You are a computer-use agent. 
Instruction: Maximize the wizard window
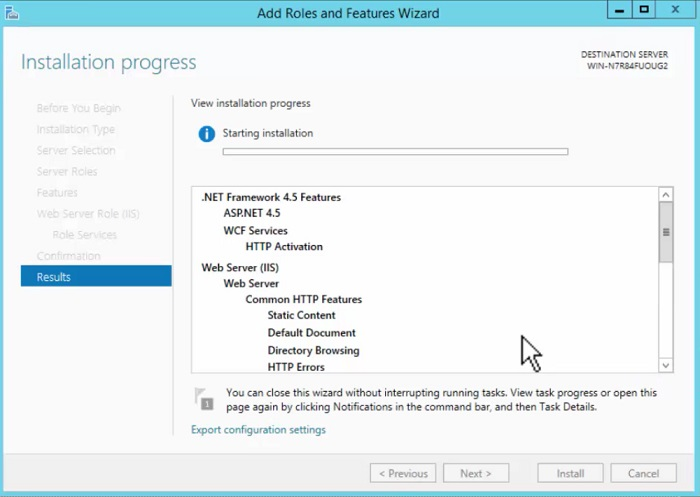[x=644, y=10]
